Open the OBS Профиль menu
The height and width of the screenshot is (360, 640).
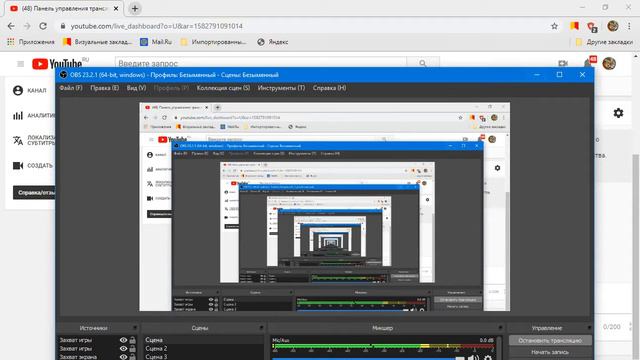(x=171, y=88)
